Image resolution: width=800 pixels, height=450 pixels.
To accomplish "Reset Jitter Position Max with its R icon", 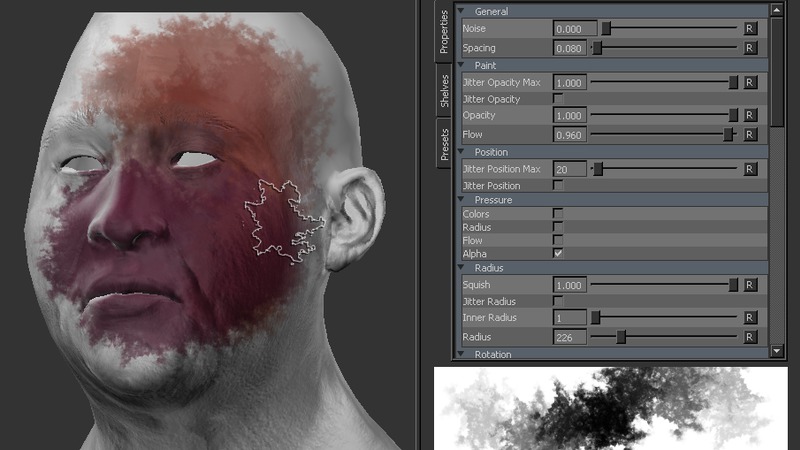I will (x=749, y=169).
